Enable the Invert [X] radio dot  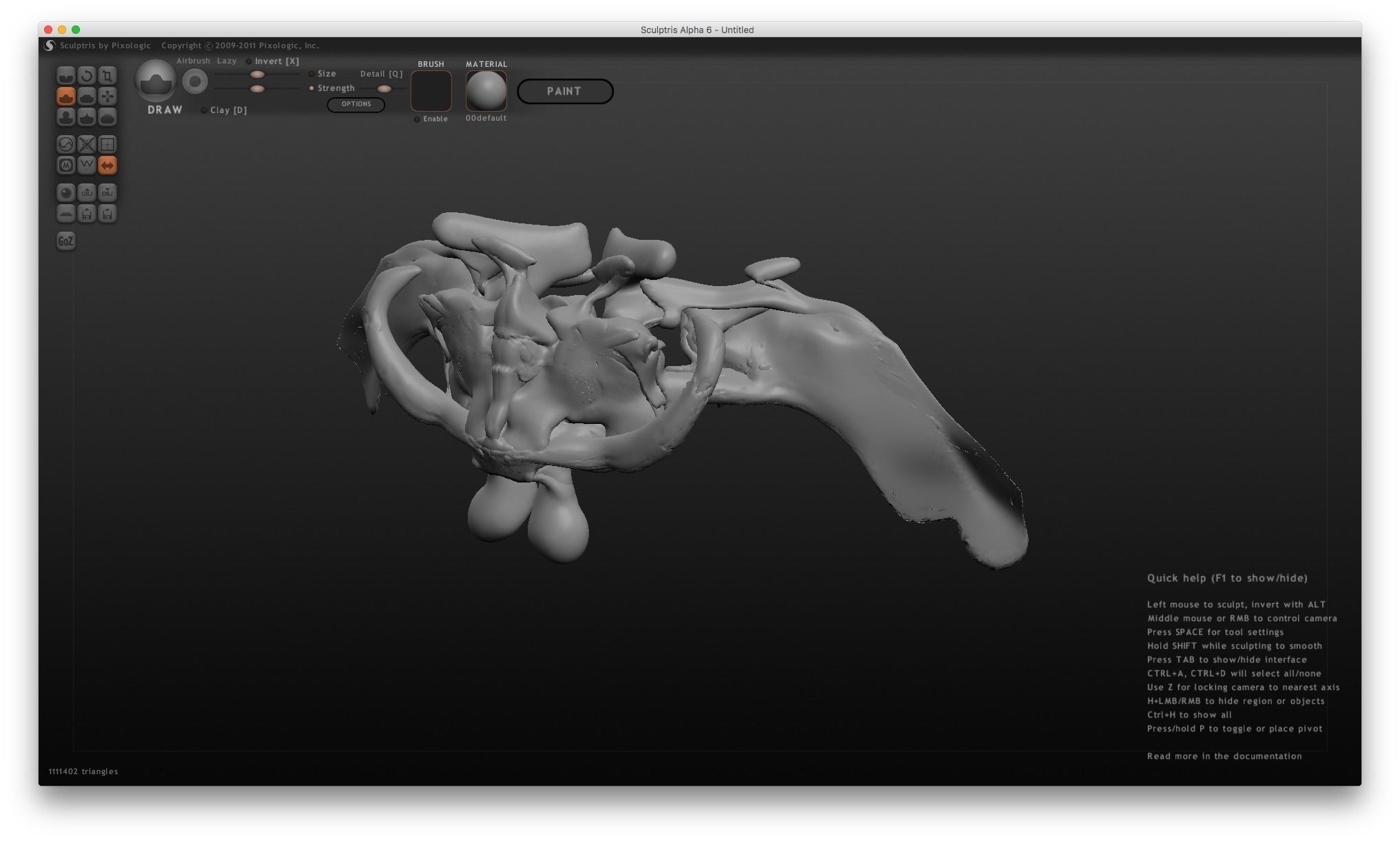point(249,61)
